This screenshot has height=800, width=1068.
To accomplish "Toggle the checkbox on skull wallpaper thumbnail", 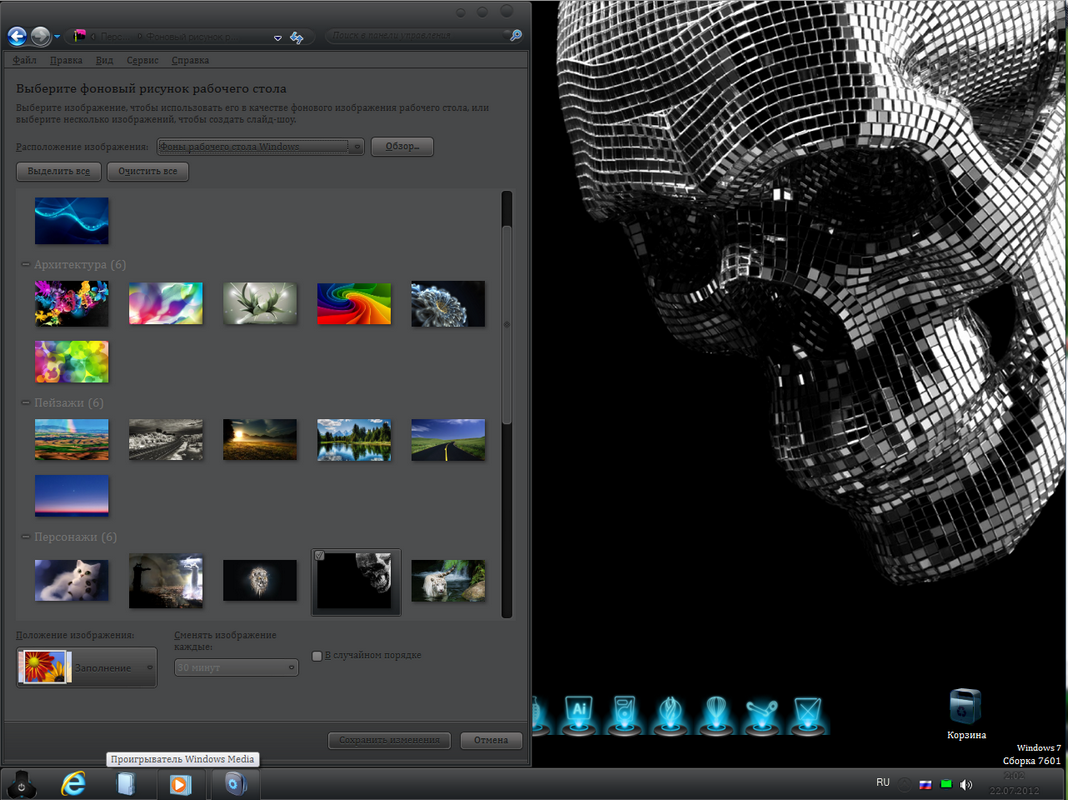I will coord(319,555).
